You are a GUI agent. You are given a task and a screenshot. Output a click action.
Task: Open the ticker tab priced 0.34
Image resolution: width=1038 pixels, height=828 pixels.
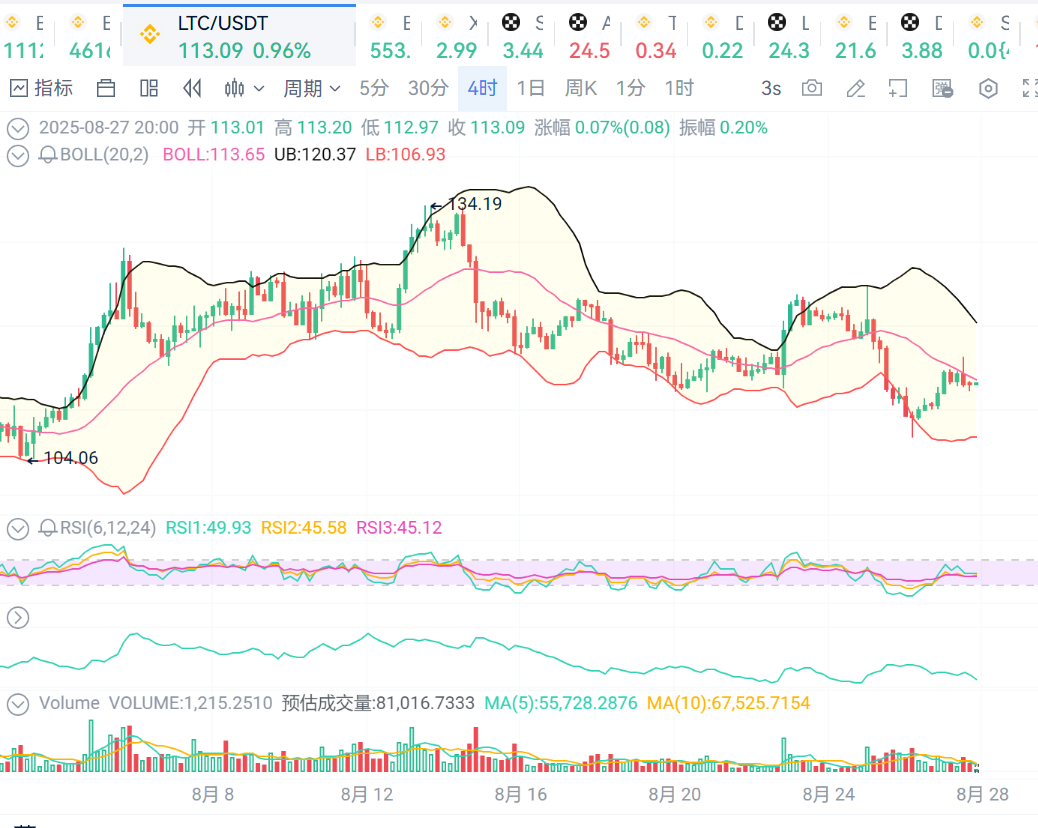click(x=655, y=36)
